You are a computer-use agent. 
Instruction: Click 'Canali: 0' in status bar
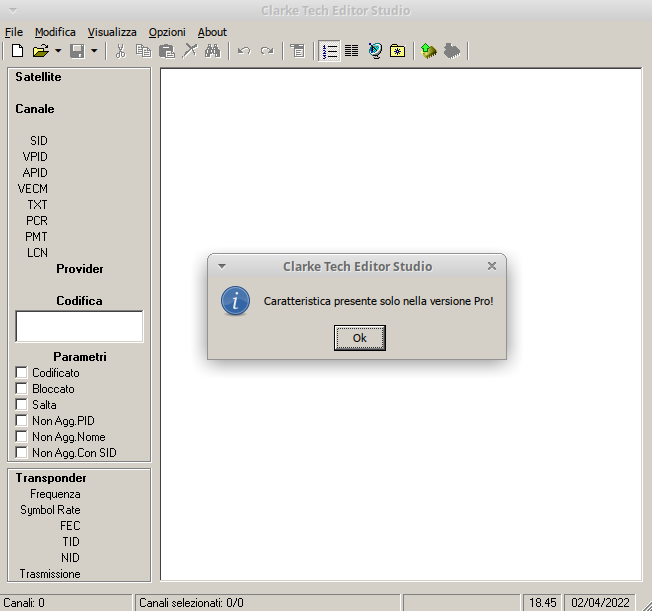pyautogui.click(x=24, y=603)
